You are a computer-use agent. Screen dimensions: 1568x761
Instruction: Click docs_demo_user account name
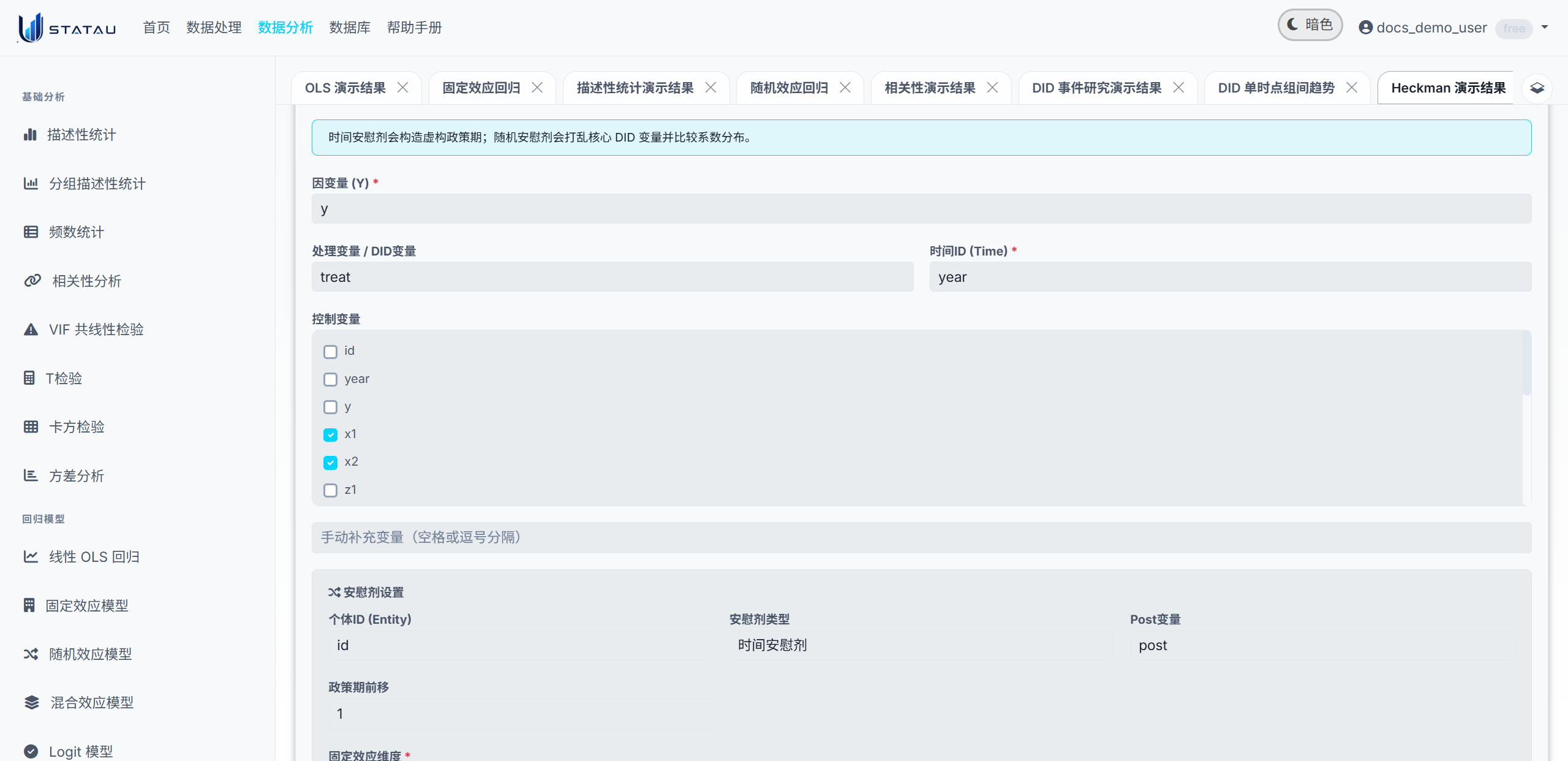1431,28
